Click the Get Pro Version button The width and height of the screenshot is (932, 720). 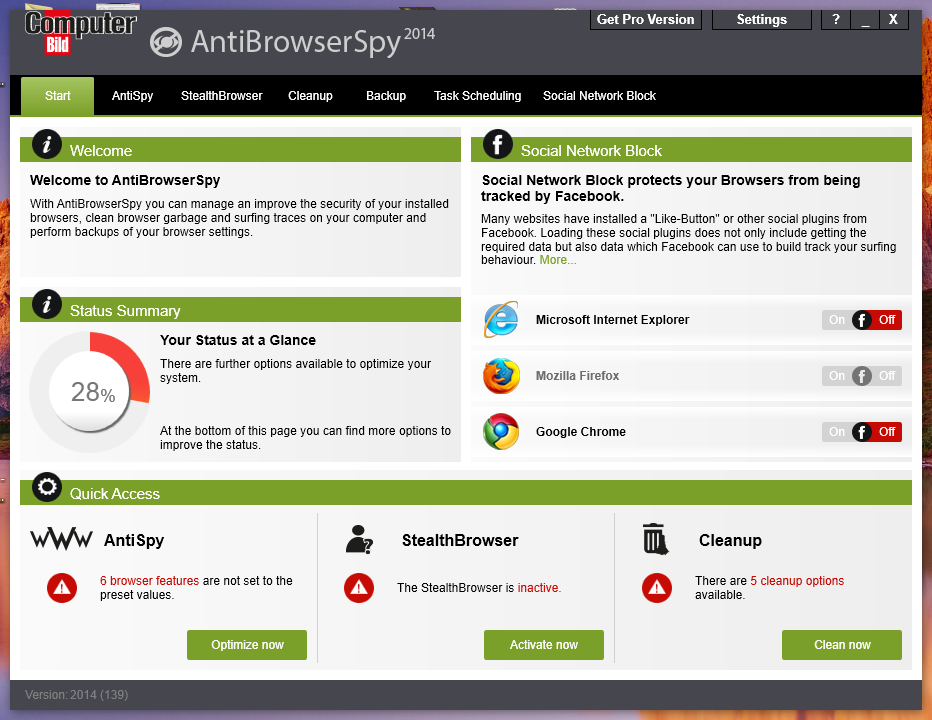coord(646,20)
